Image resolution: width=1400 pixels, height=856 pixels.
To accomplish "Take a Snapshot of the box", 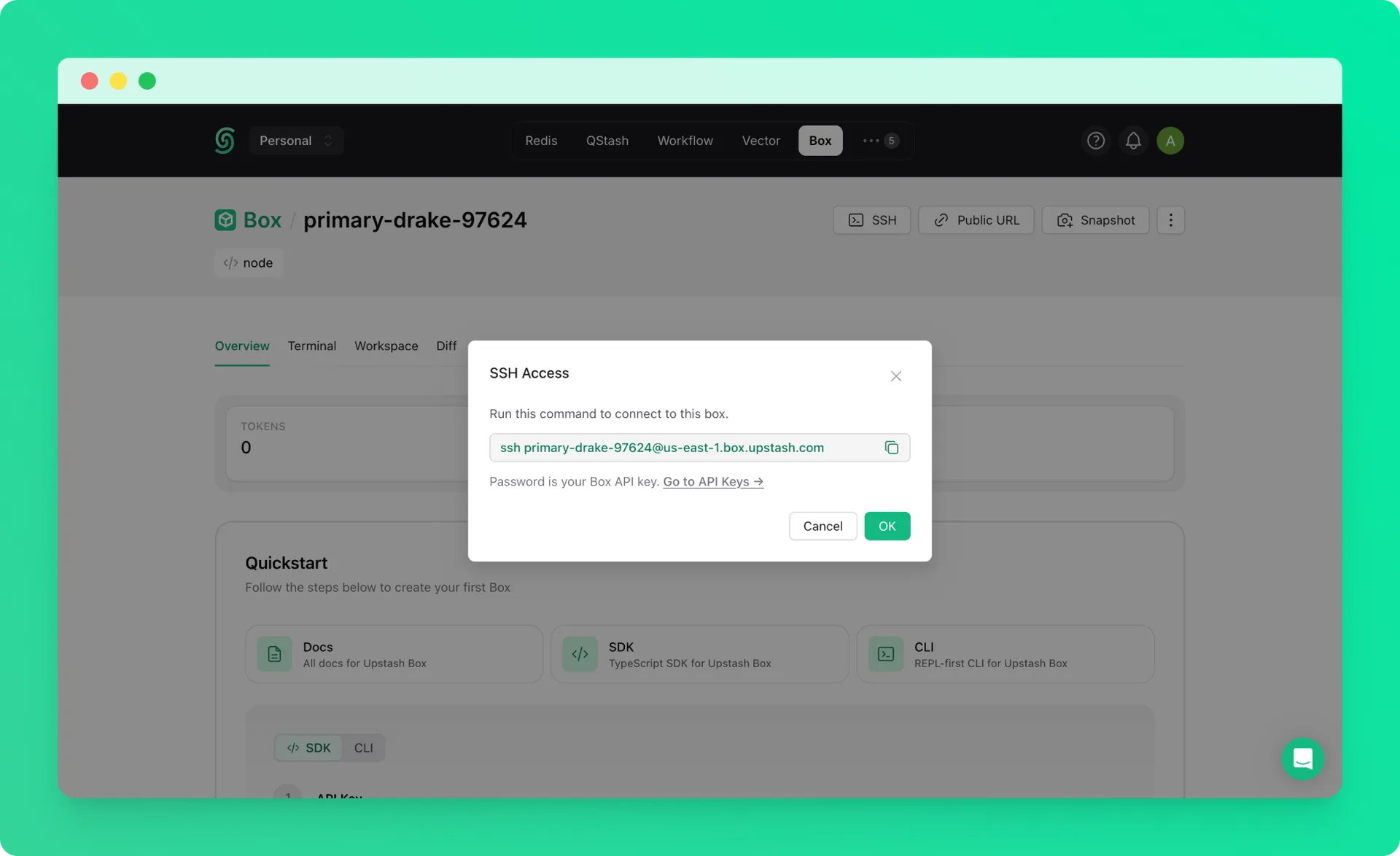I will [x=1095, y=220].
